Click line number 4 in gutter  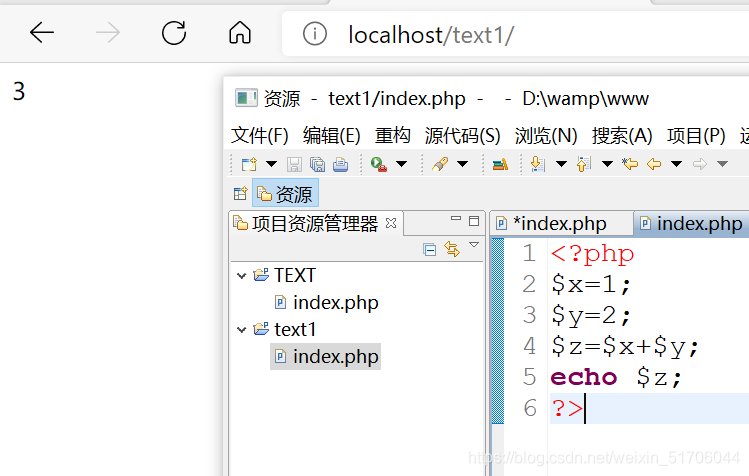click(x=529, y=346)
